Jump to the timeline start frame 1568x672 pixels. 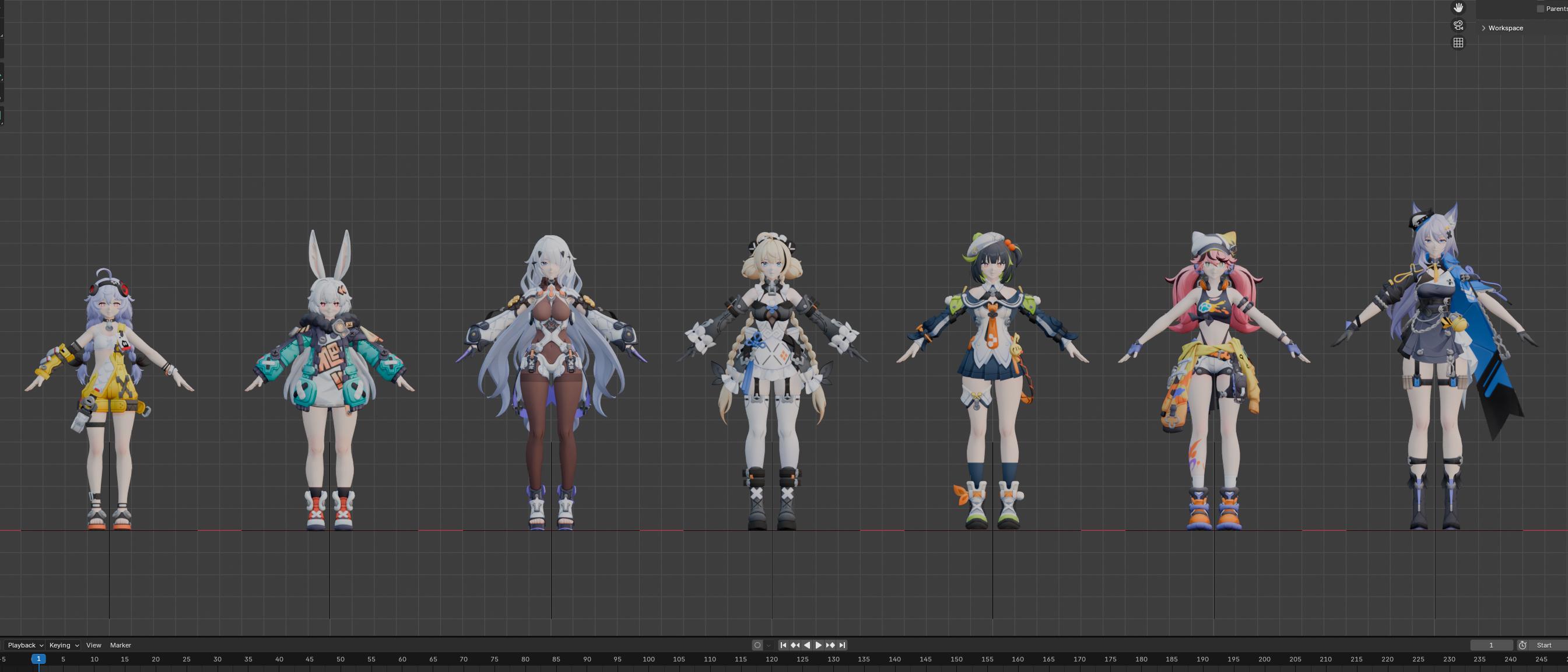coord(783,645)
